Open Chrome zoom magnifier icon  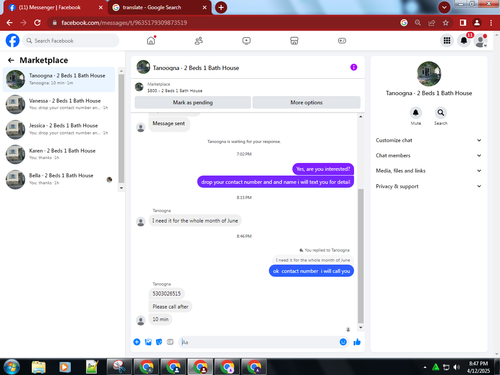[418, 23]
